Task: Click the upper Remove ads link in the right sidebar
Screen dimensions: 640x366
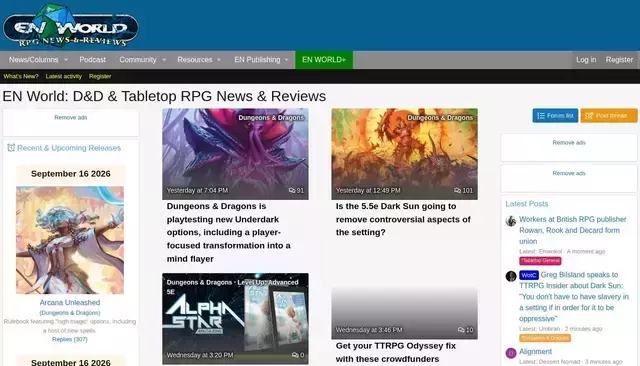Action: [x=569, y=143]
